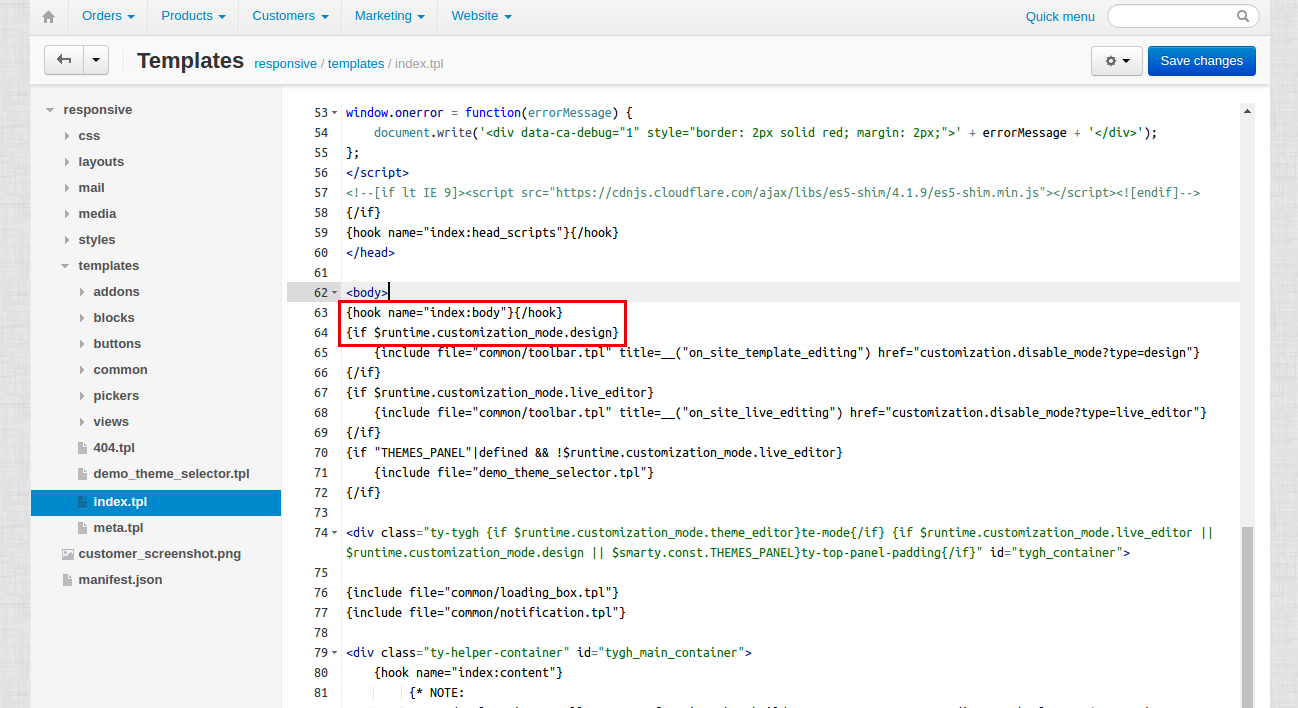Click Save changes button
The width and height of the screenshot is (1298, 708).
point(1201,61)
